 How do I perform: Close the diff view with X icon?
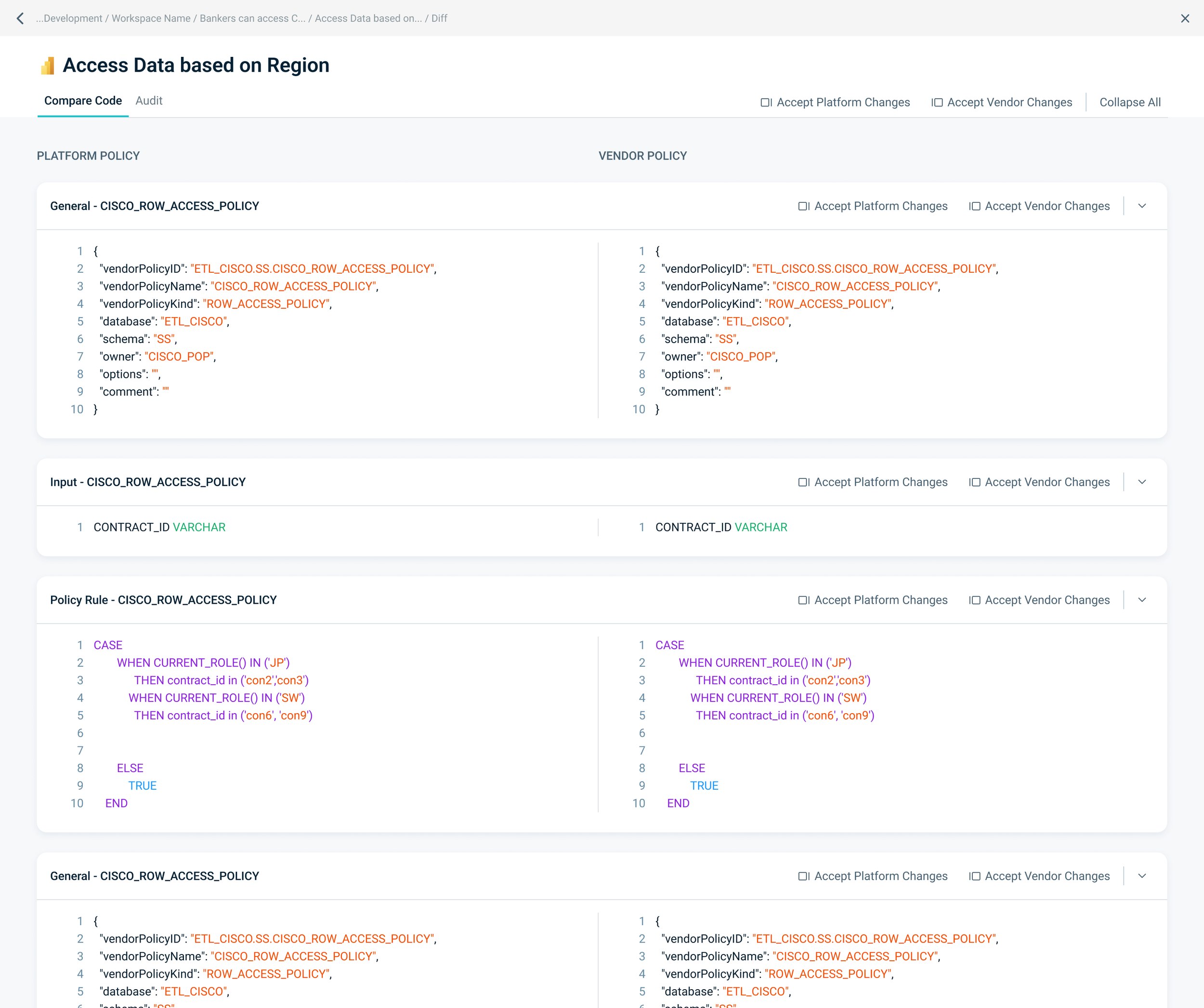coord(1185,18)
